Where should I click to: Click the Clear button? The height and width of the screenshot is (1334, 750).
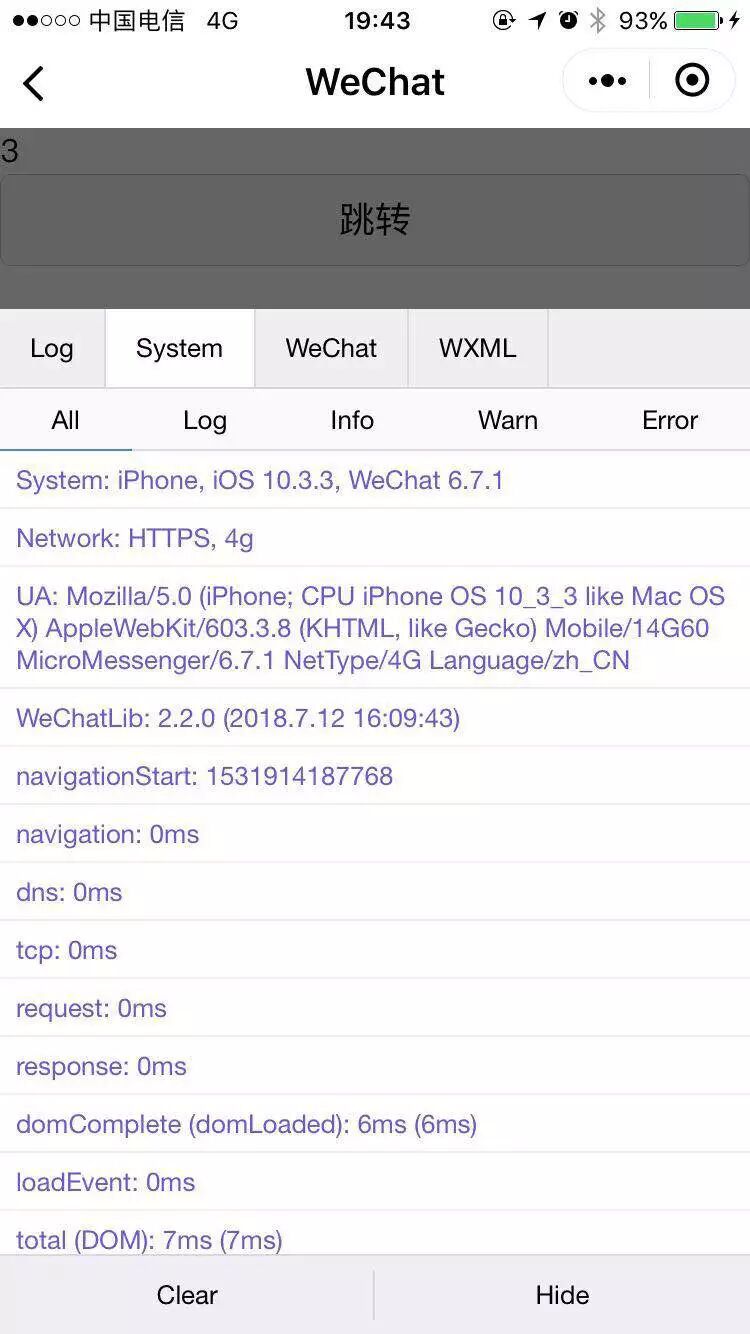click(187, 1295)
